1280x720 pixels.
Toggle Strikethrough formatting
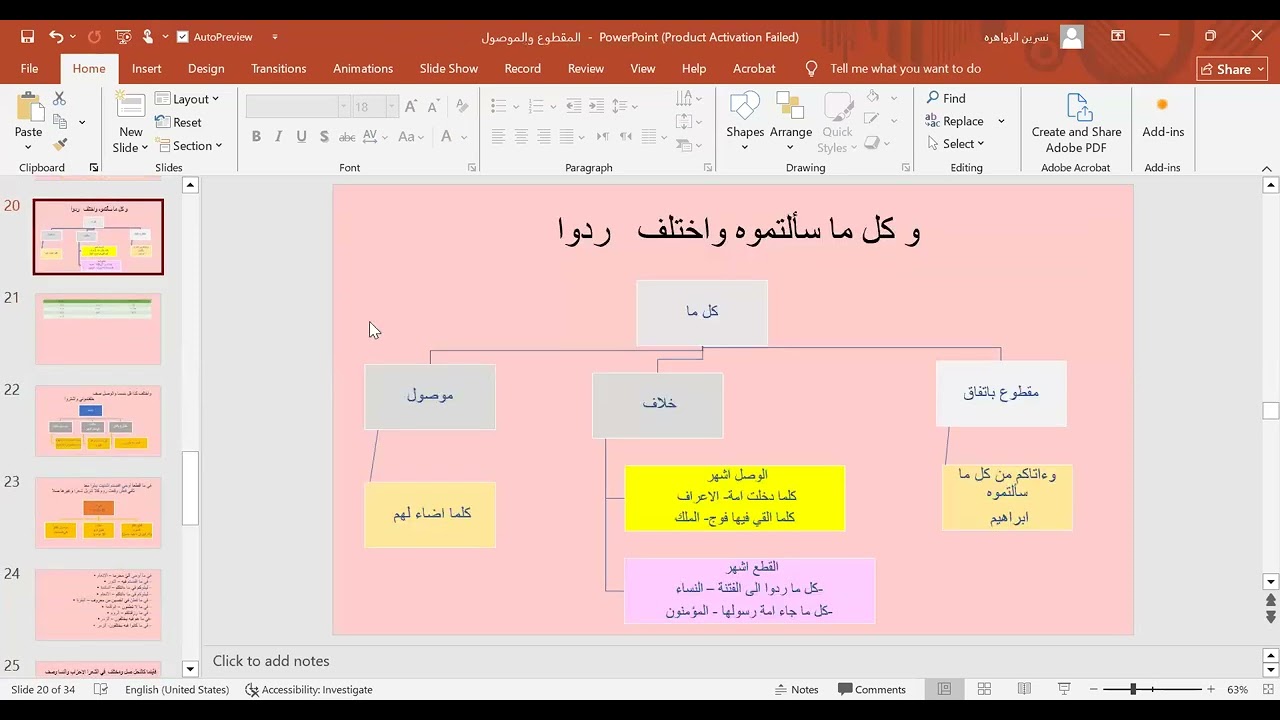pyautogui.click(x=347, y=137)
